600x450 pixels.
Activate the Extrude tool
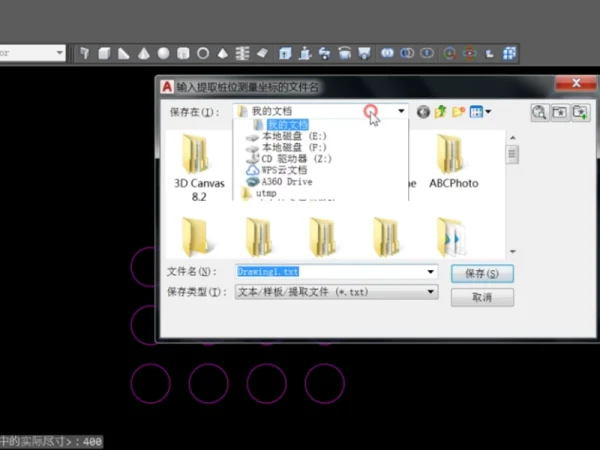(285, 53)
